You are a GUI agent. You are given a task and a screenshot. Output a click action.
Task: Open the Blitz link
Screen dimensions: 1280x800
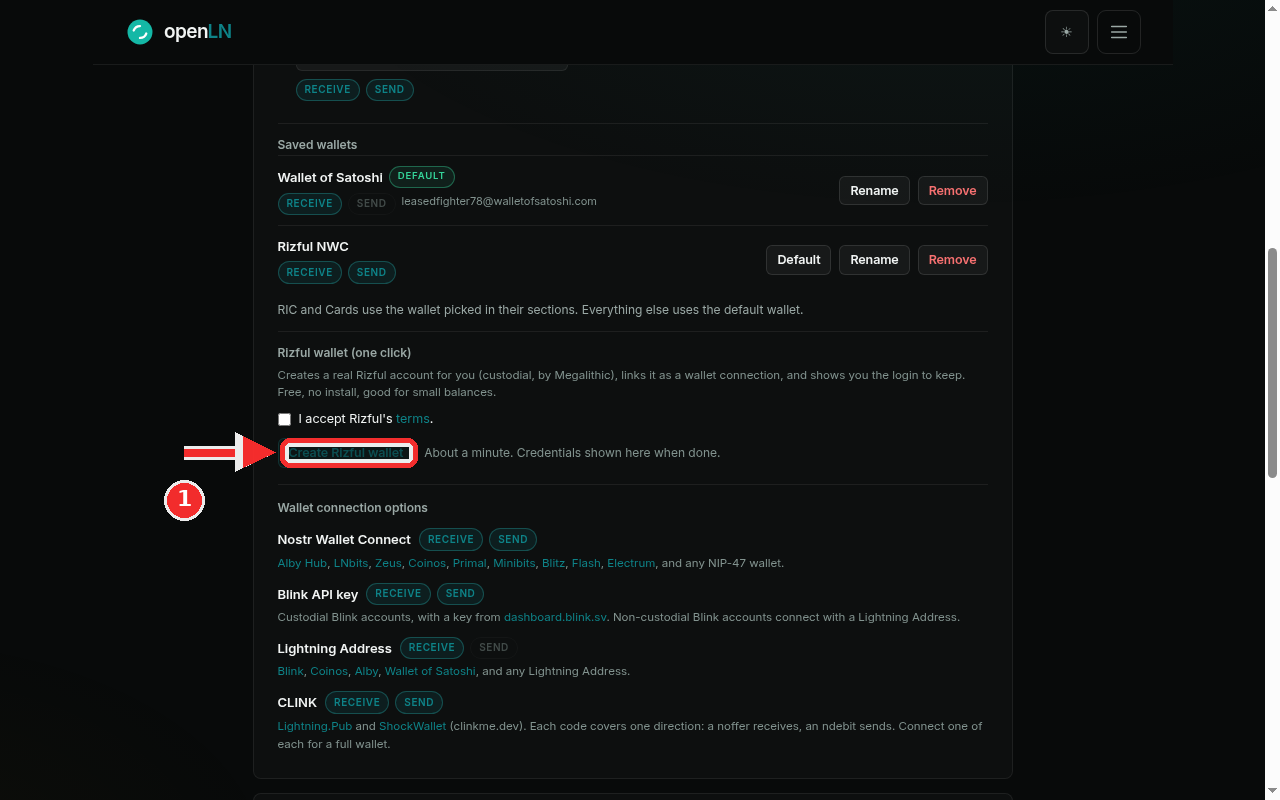click(x=553, y=563)
